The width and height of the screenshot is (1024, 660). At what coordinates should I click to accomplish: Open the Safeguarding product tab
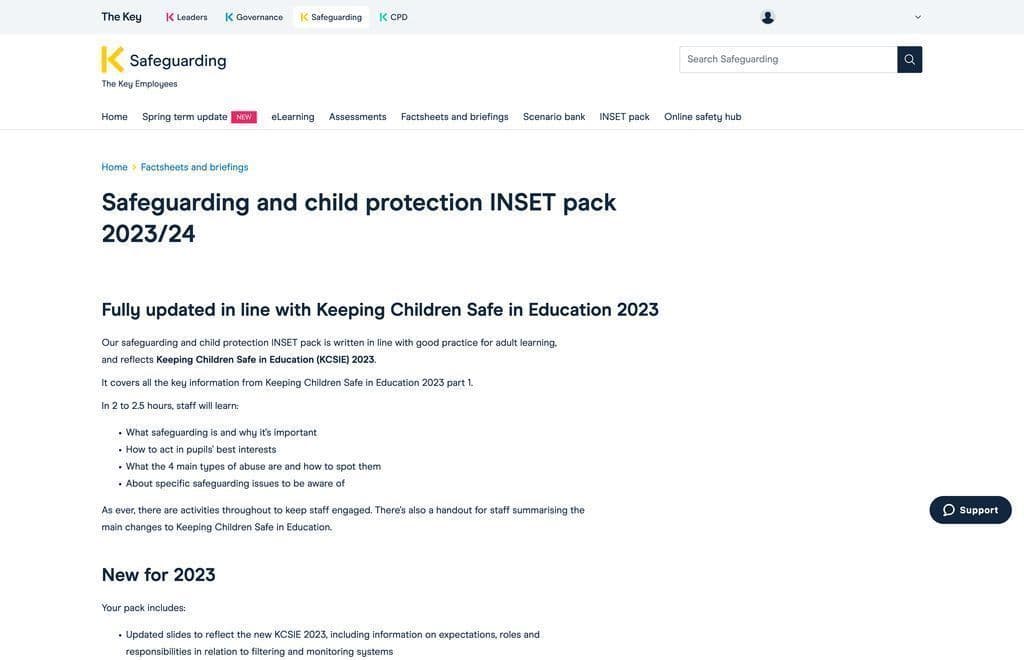331,17
